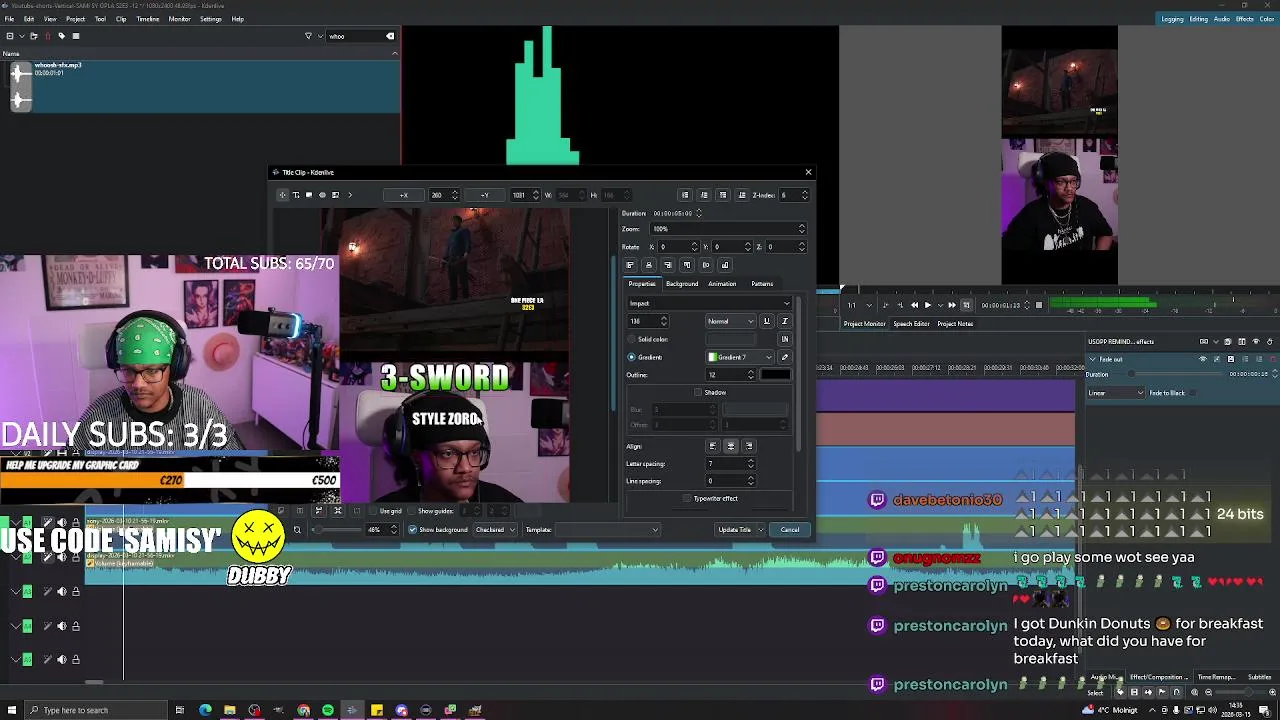Select the Add Text tool in Title Clip
1280x720 pixels.
pyautogui.click(x=296, y=195)
